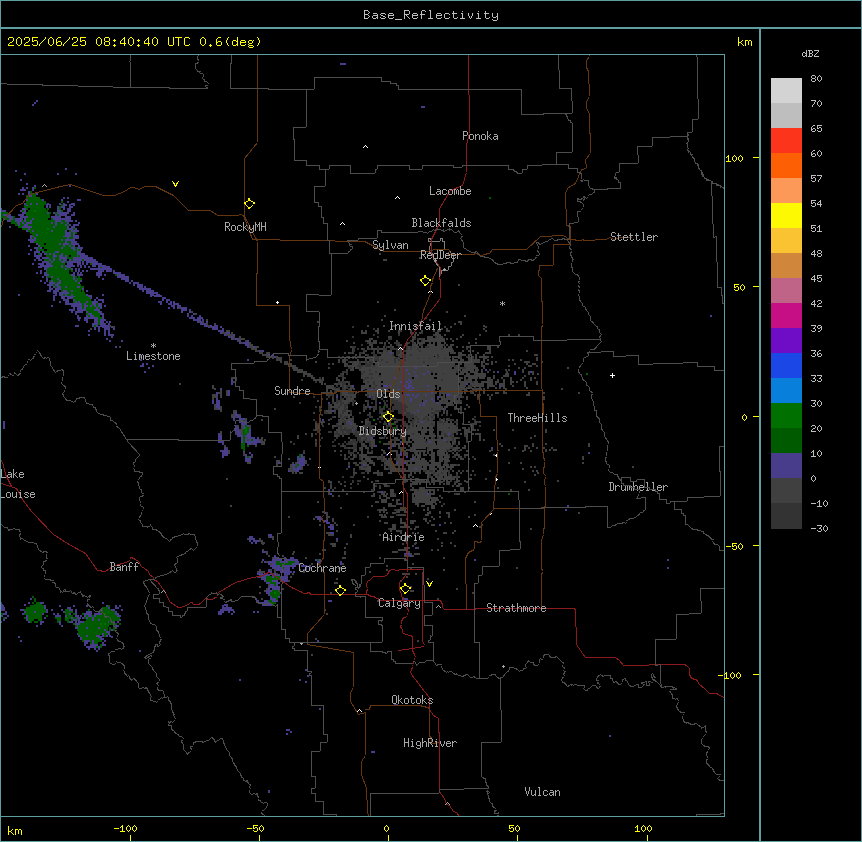
Task: Click the Lake Louise label at the map's left edge
Action: (x=18, y=484)
